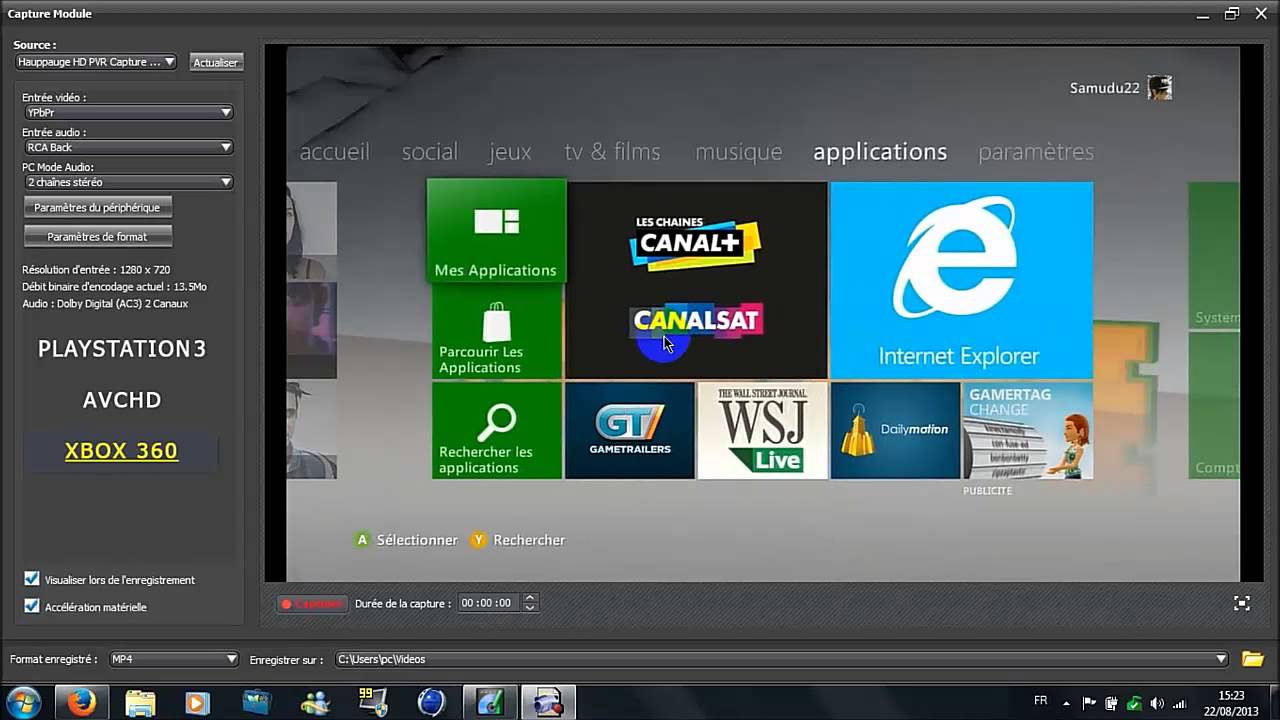Click the FR language indicator
The width and height of the screenshot is (1280, 720).
point(1041,701)
